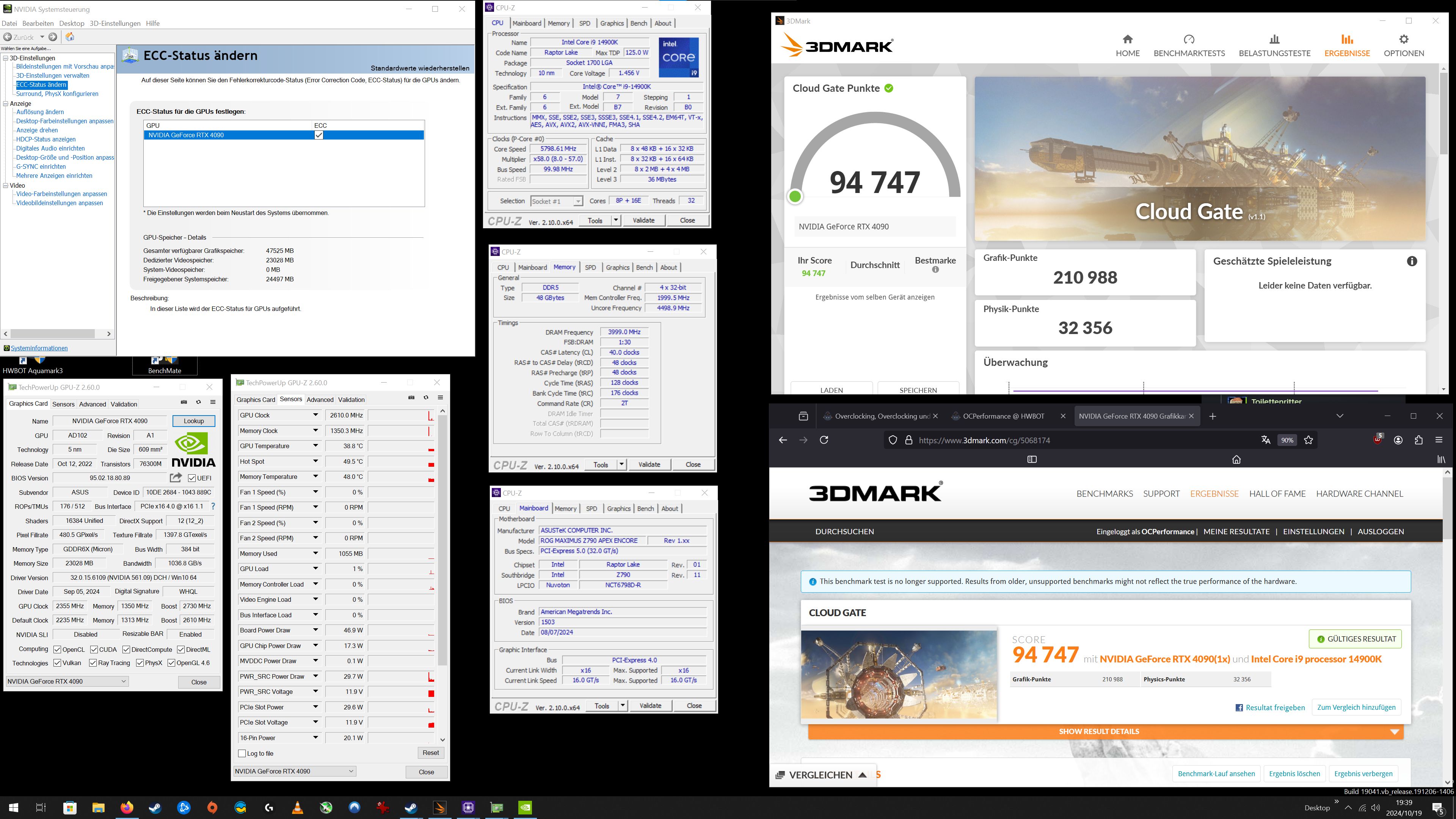The image size is (1456, 819).
Task: Open Board Power Draw sensor dropdown arrow
Action: pyautogui.click(x=316, y=630)
